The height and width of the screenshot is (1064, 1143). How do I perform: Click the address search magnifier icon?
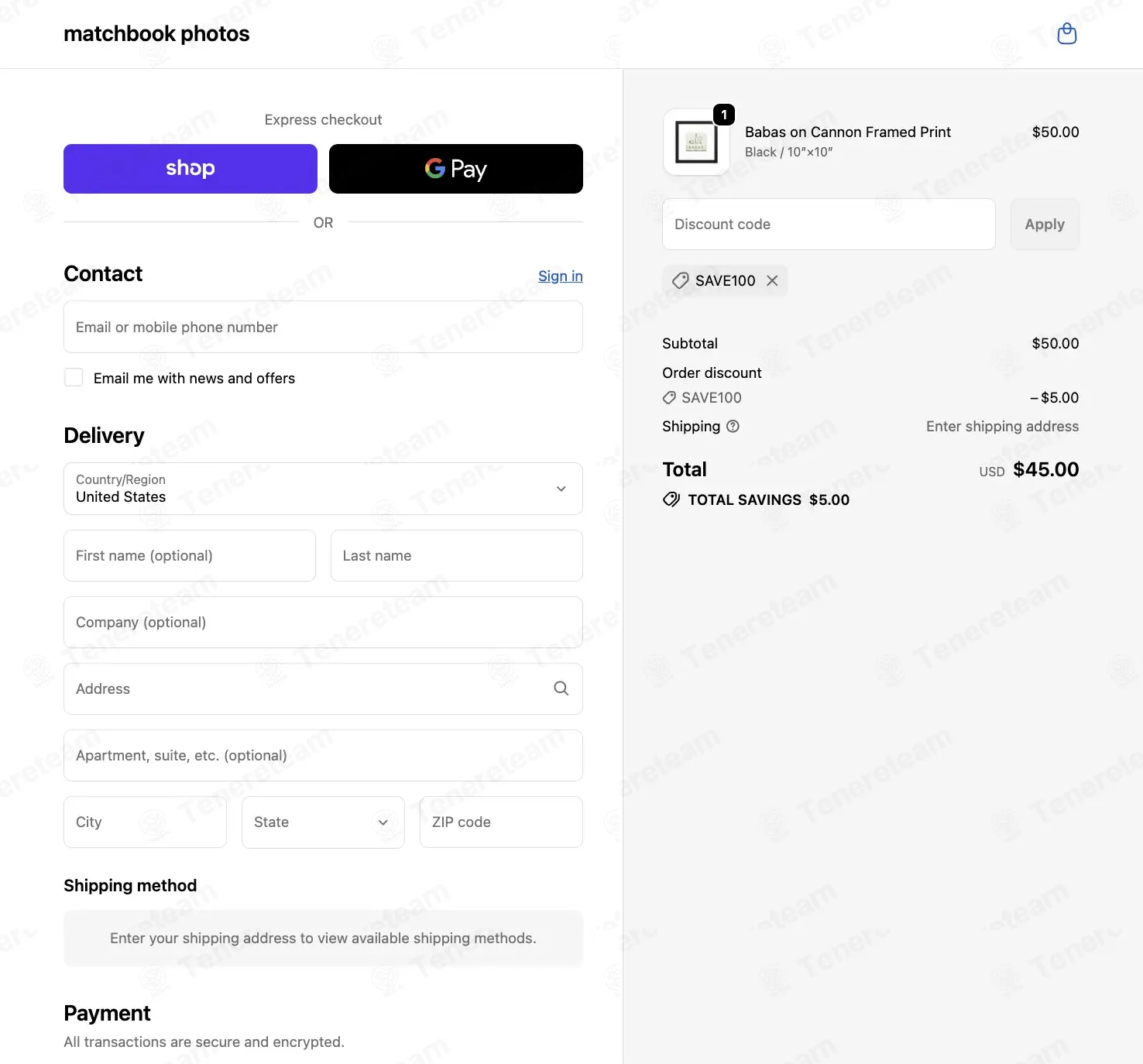(x=561, y=688)
